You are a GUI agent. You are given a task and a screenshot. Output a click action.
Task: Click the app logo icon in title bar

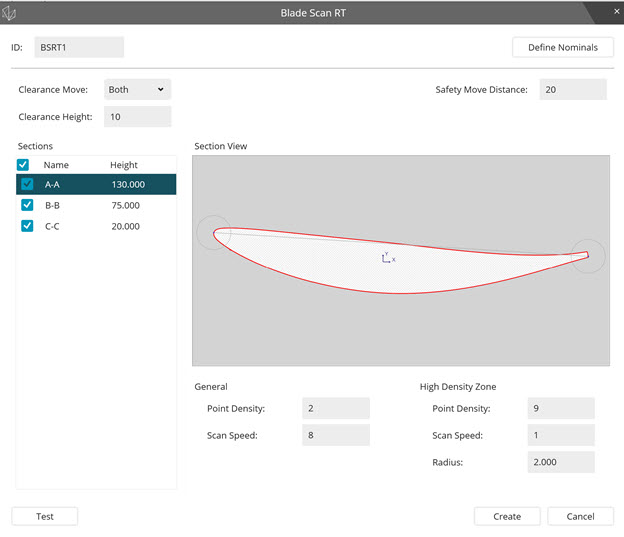[11, 13]
